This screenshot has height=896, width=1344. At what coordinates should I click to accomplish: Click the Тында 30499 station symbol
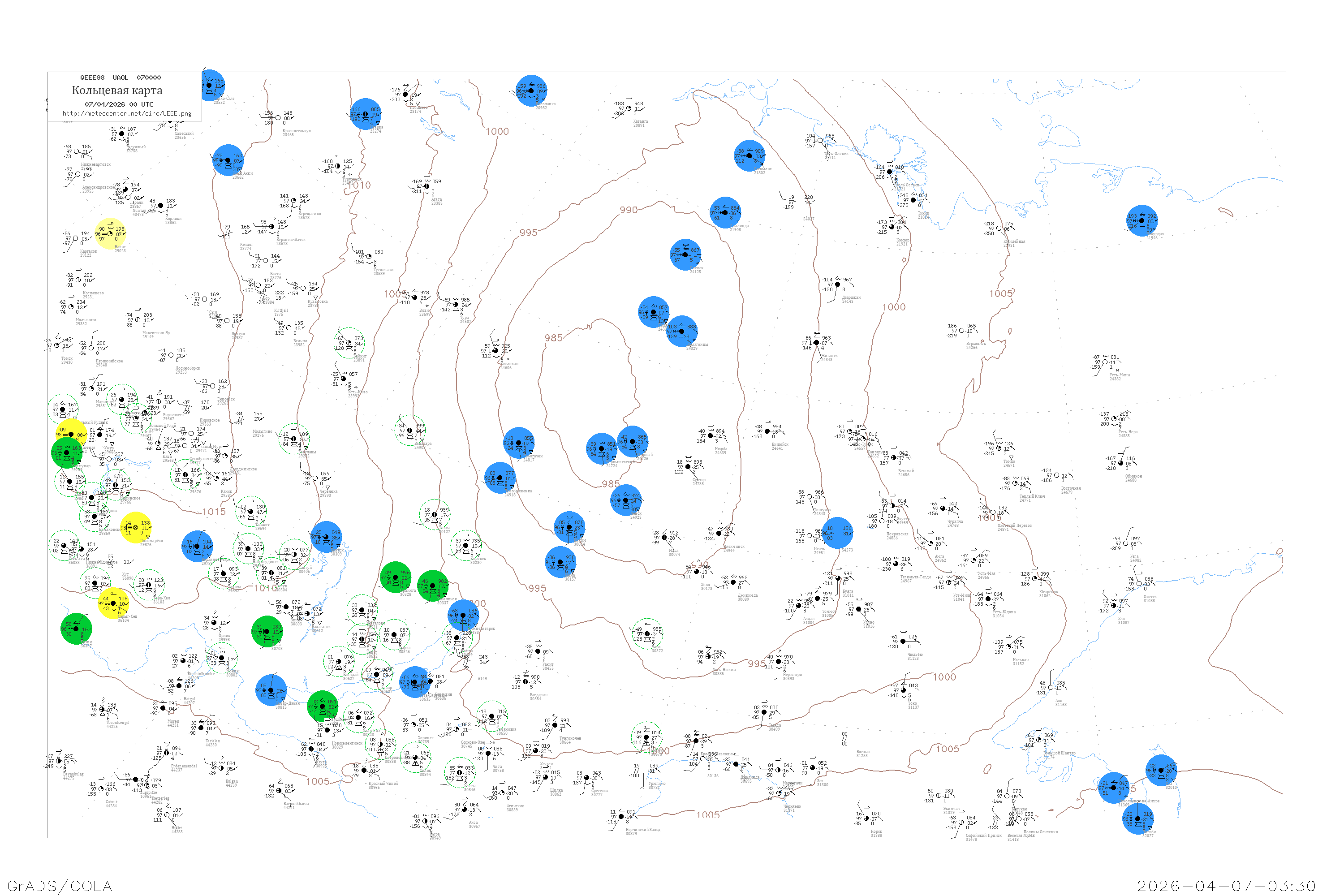764,713
